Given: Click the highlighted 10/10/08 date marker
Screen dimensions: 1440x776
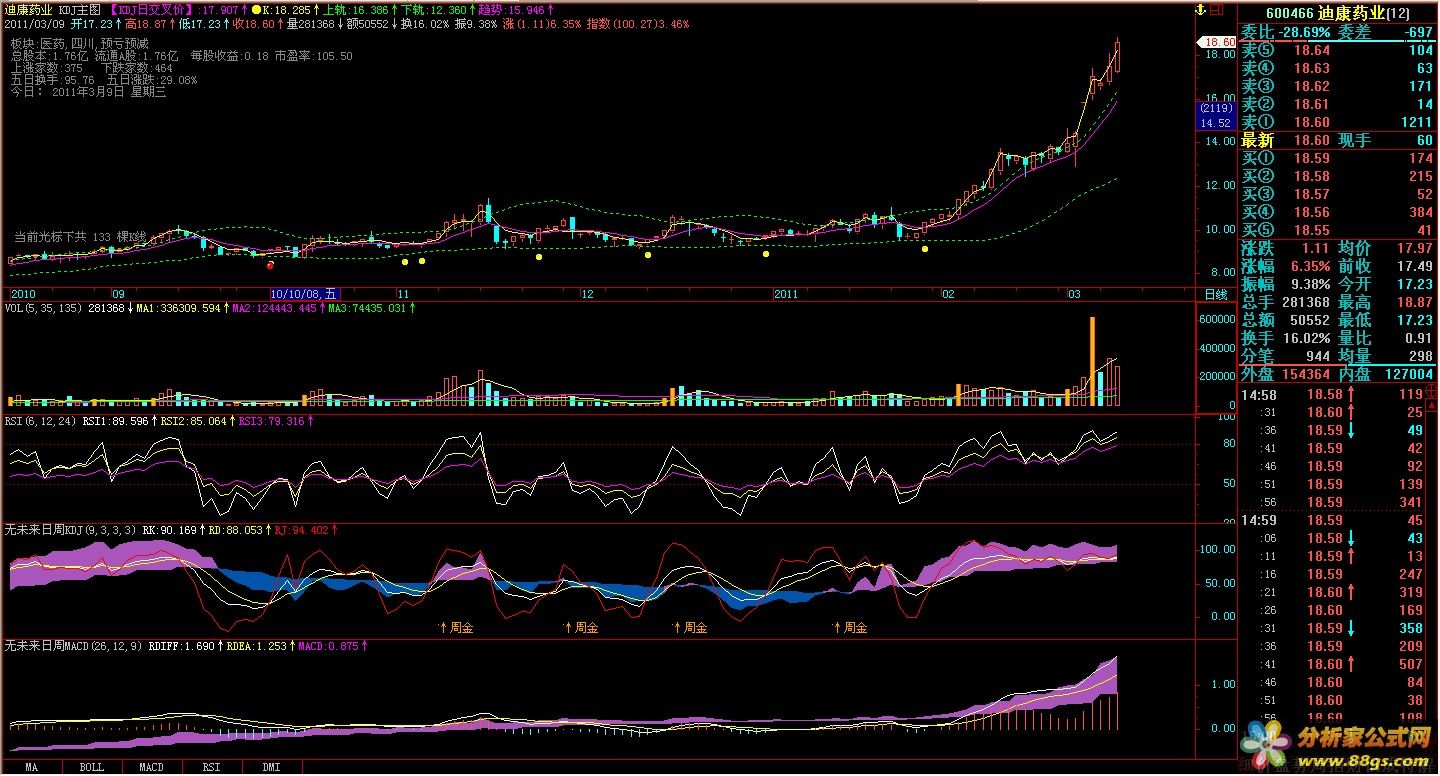Looking at the screenshot, I should (x=305, y=294).
